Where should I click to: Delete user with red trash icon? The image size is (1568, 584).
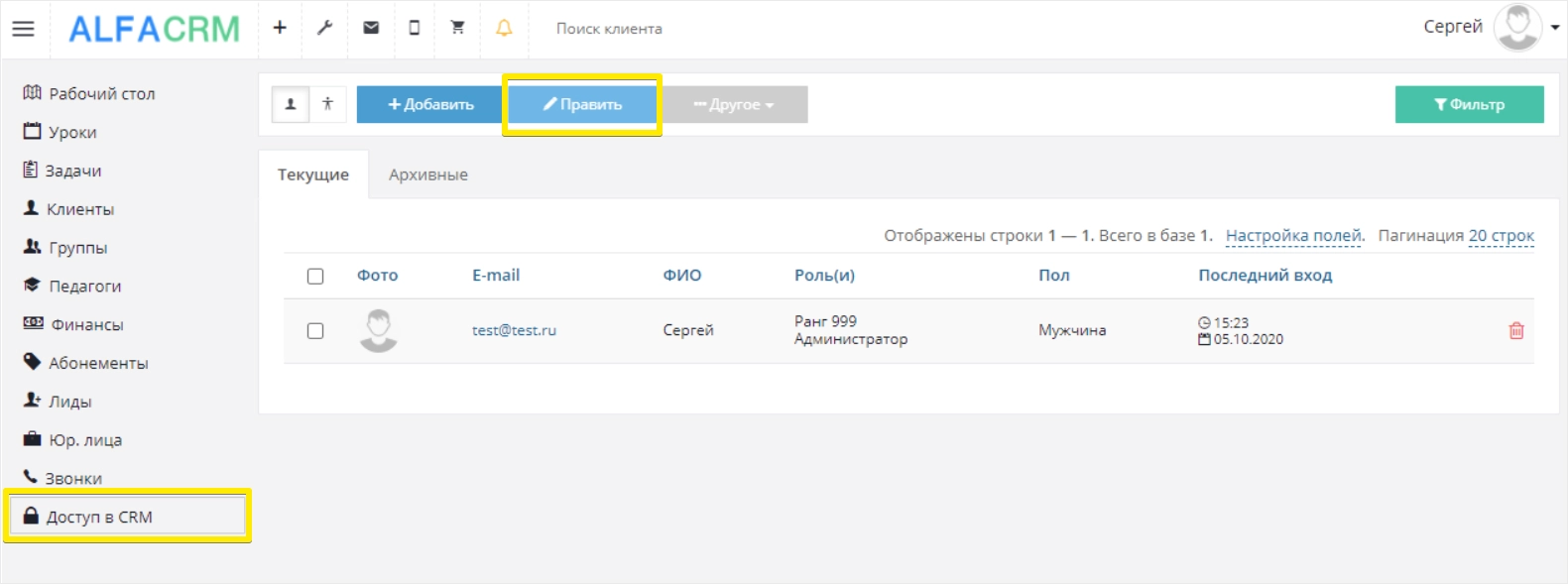(x=1516, y=330)
